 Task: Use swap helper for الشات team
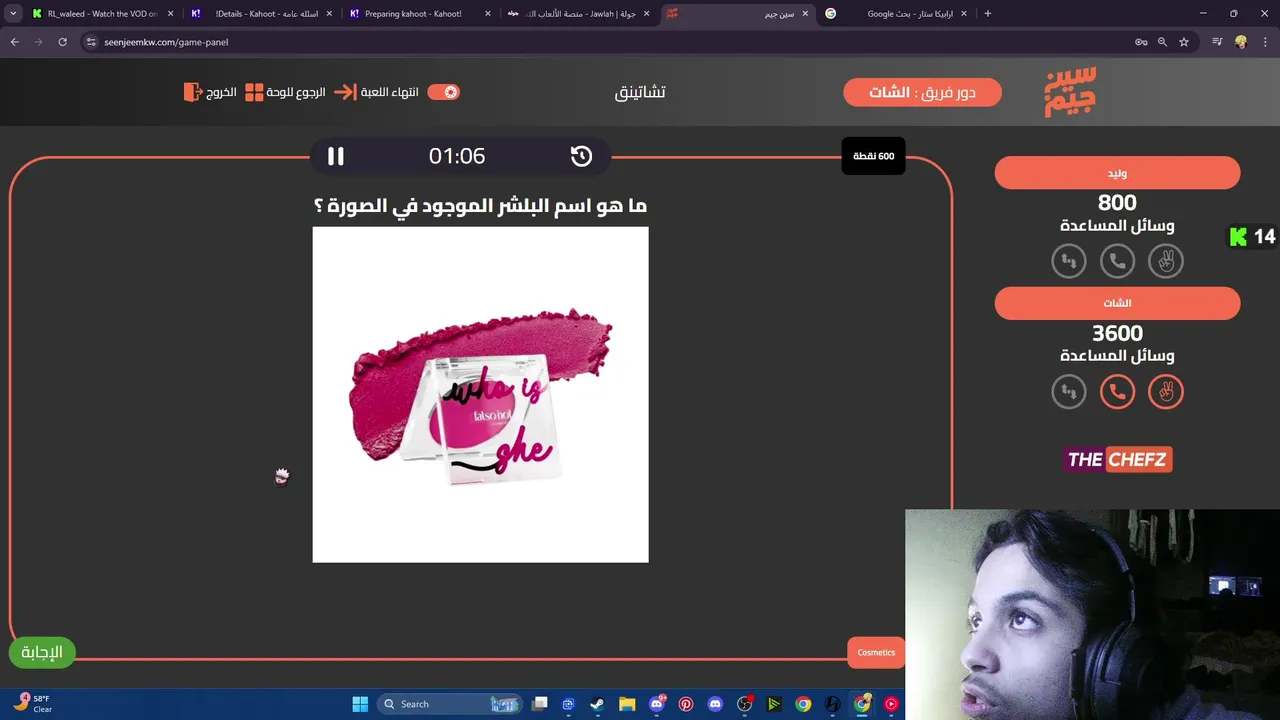(x=1069, y=391)
